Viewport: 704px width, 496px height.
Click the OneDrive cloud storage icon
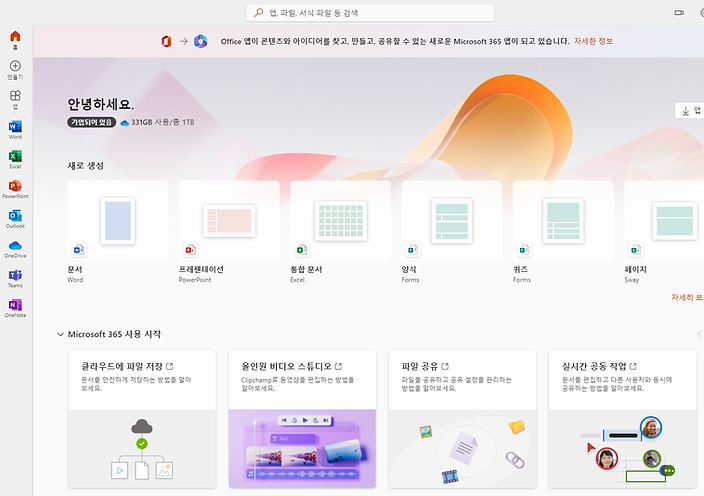point(125,123)
